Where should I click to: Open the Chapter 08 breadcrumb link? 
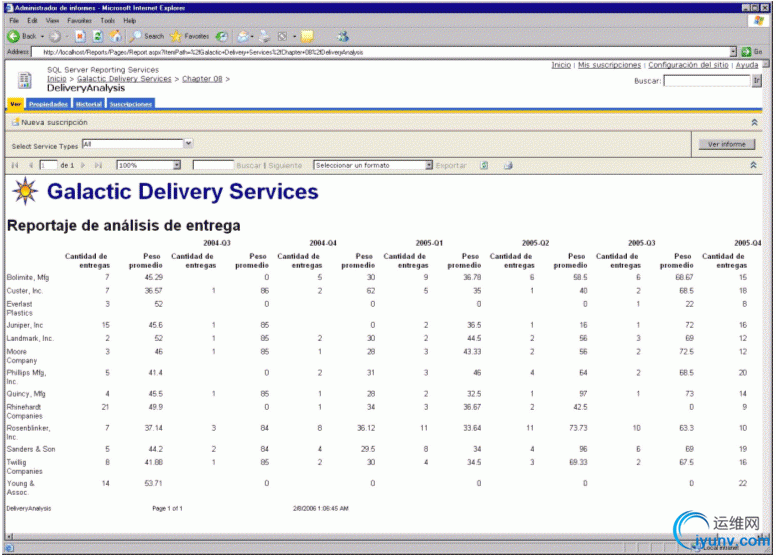[x=202, y=79]
